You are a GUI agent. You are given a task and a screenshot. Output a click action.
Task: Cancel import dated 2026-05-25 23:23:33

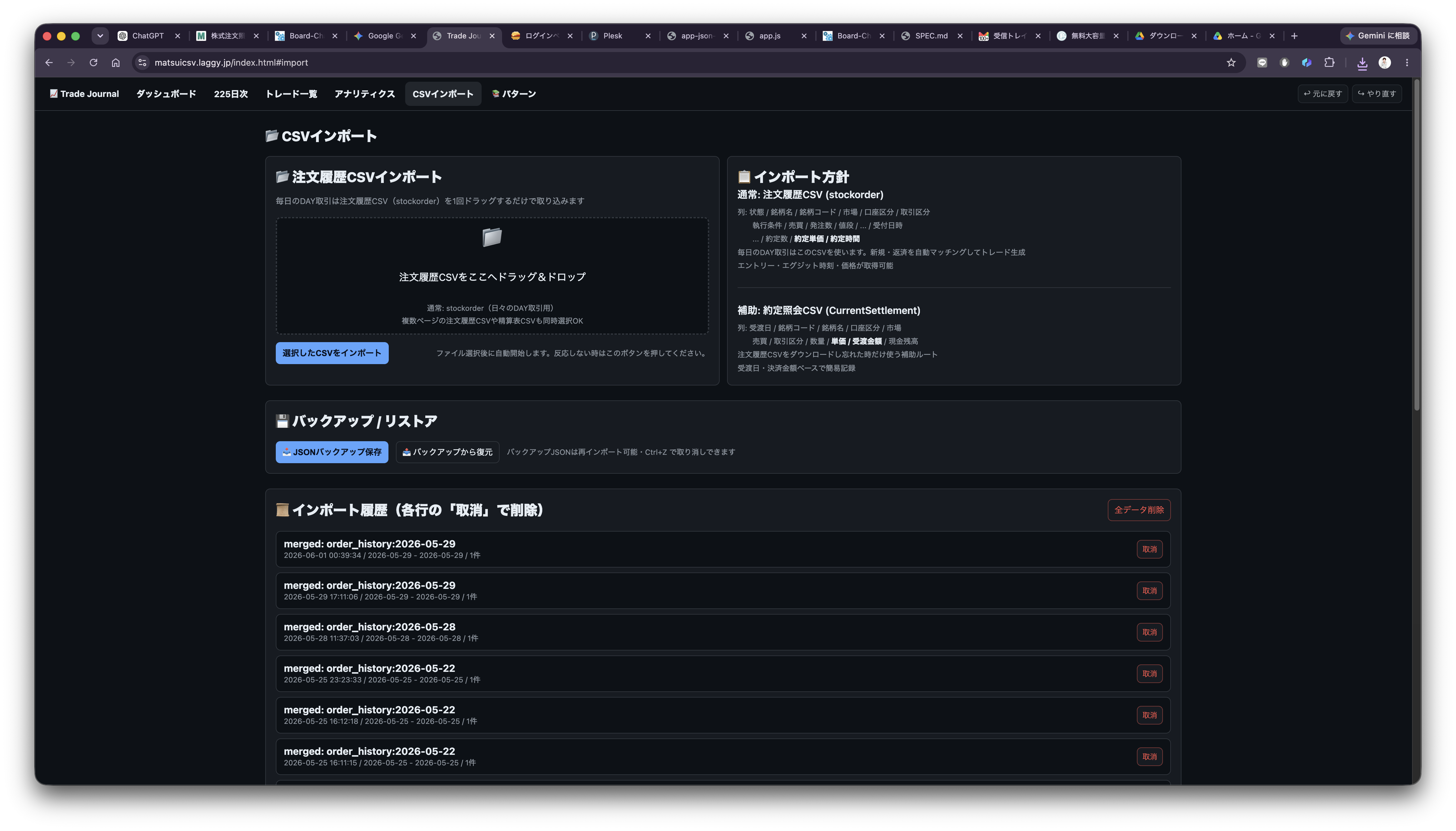click(x=1149, y=673)
